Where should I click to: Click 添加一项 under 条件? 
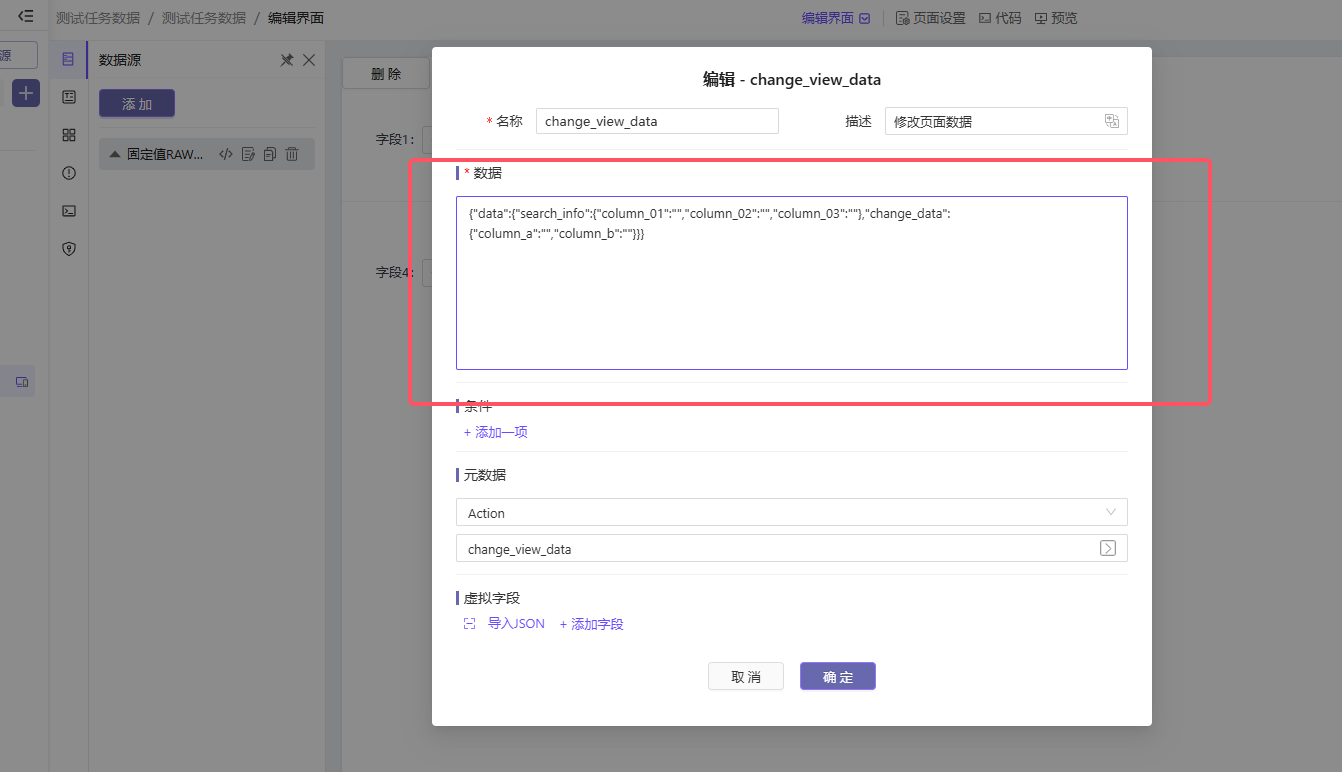[496, 432]
